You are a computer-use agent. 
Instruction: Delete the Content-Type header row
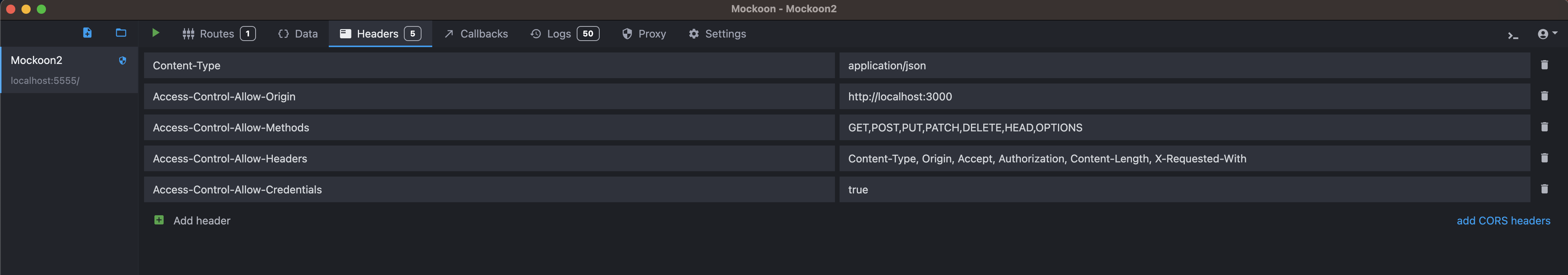(x=1544, y=64)
